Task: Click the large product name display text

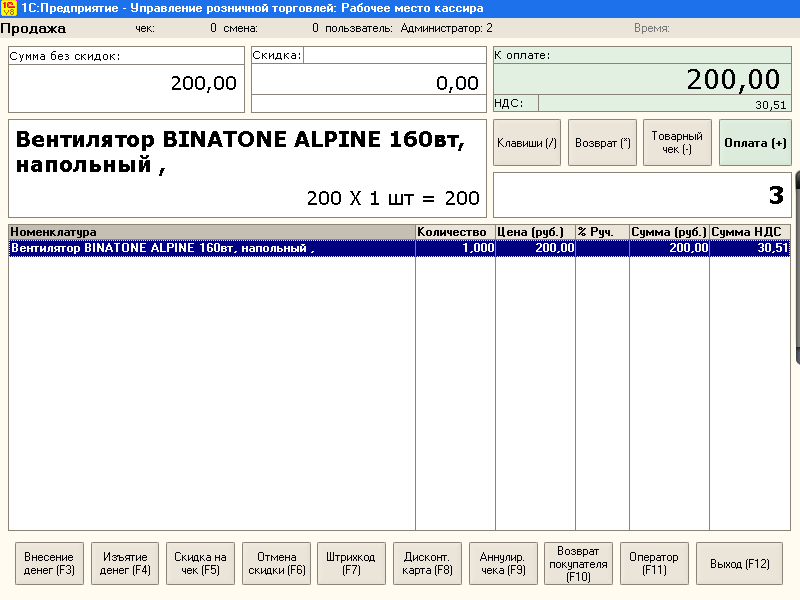Action: [x=240, y=152]
